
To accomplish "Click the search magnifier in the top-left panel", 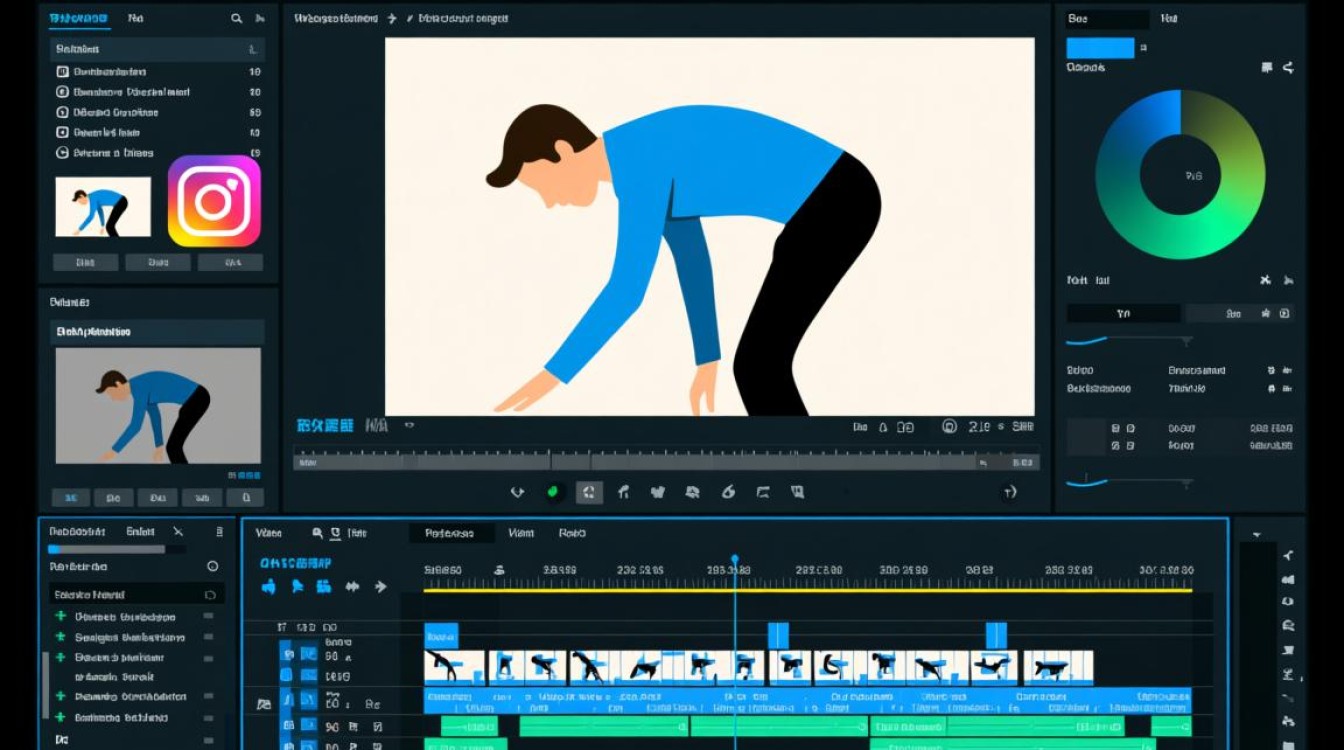I will 237,18.
